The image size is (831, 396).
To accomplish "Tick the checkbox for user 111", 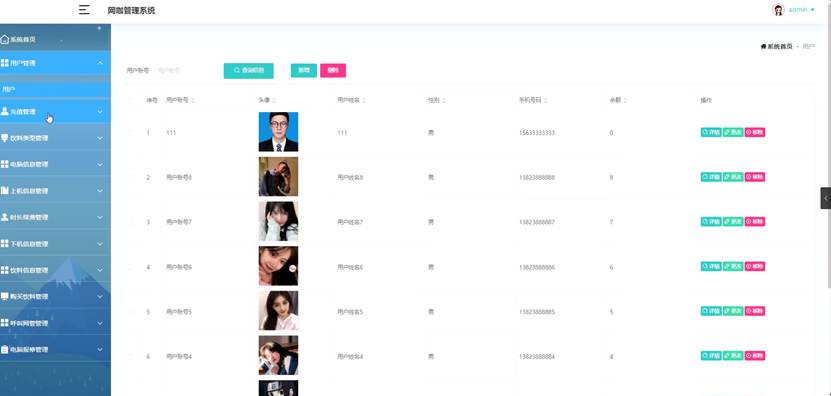I will click(130, 133).
